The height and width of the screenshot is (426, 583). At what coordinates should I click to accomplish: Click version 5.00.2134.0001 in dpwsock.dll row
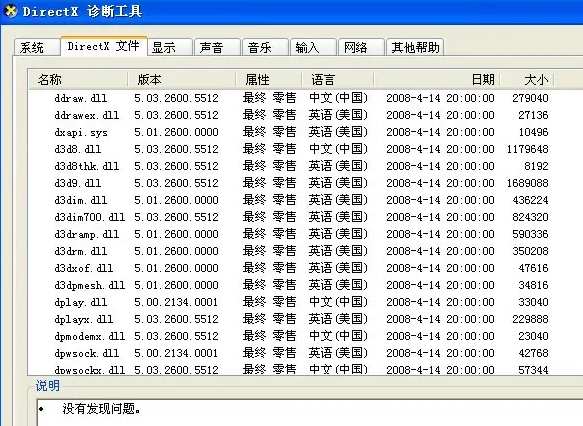(x=176, y=353)
